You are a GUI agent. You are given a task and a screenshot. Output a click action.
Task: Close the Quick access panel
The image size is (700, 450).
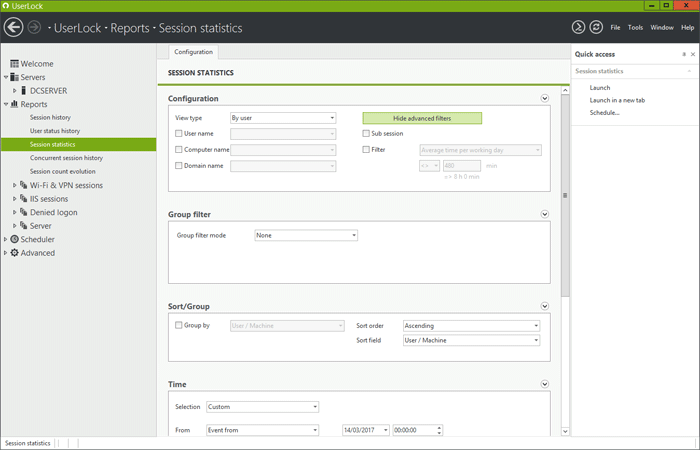click(x=693, y=54)
